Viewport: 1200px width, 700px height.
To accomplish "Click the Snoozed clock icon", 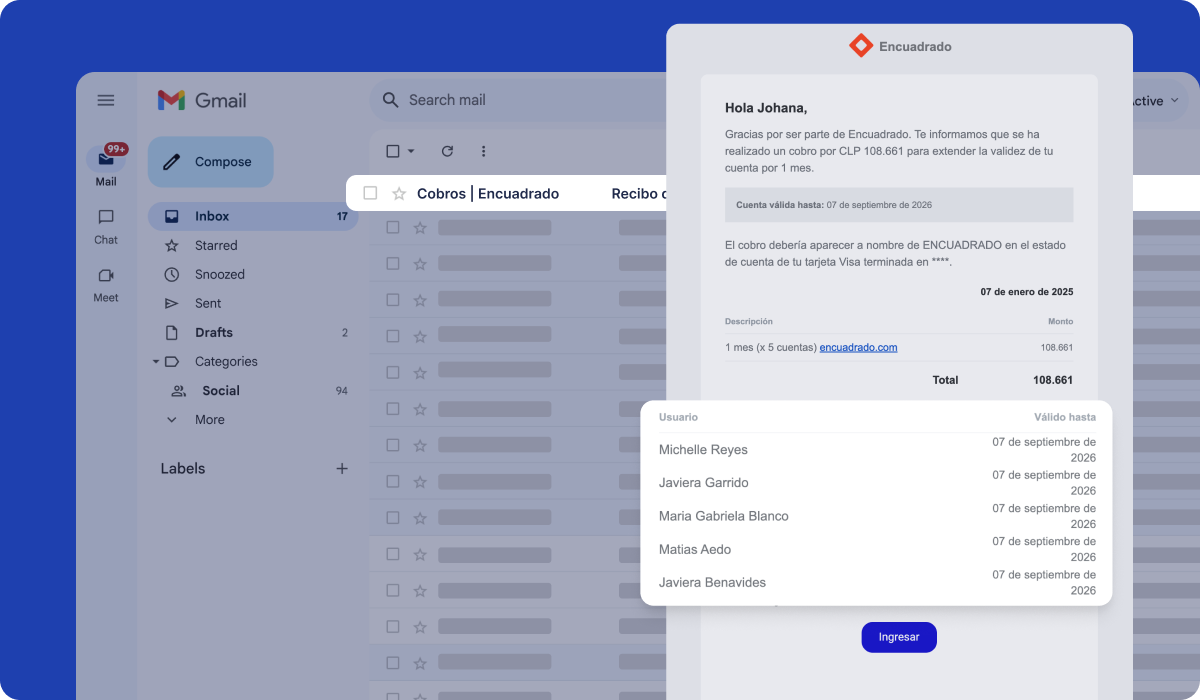I will tap(172, 274).
